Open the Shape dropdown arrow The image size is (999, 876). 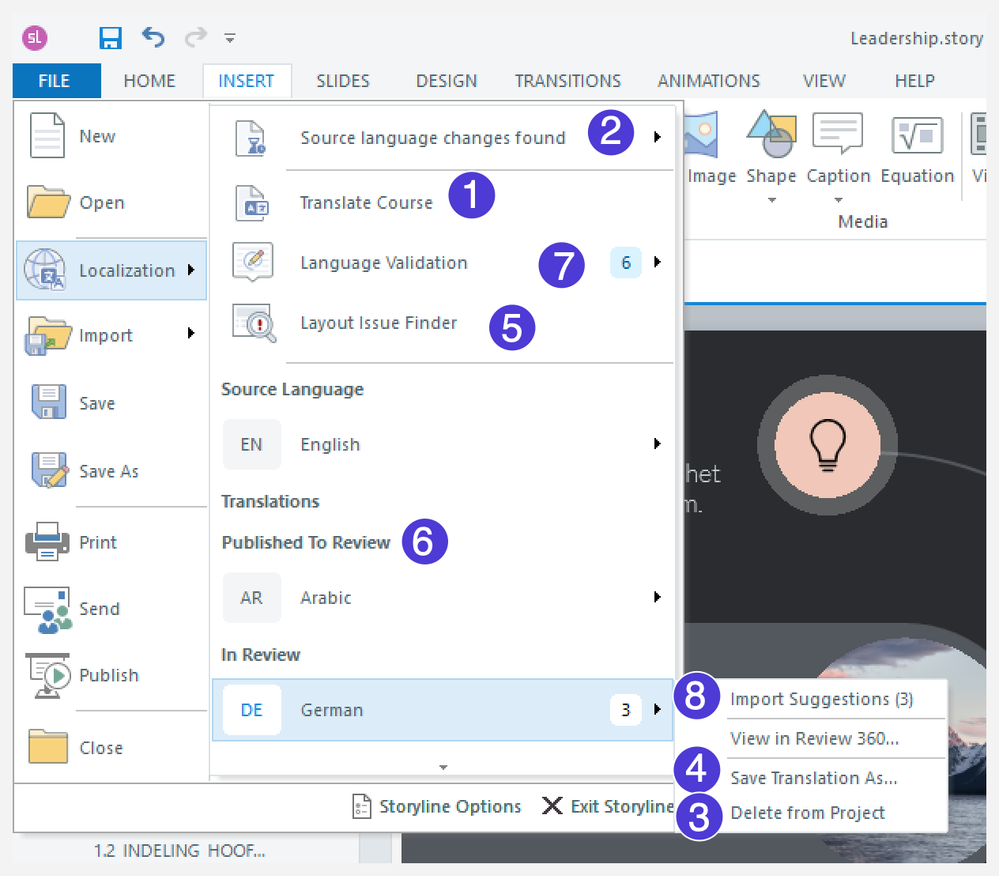[772, 200]
